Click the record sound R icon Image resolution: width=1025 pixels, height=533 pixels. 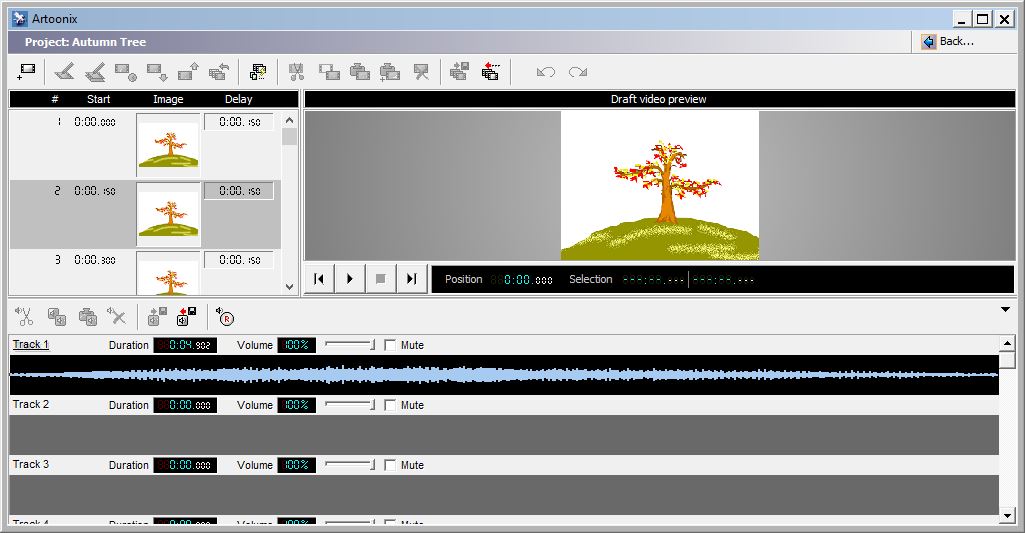click(225, 317)
